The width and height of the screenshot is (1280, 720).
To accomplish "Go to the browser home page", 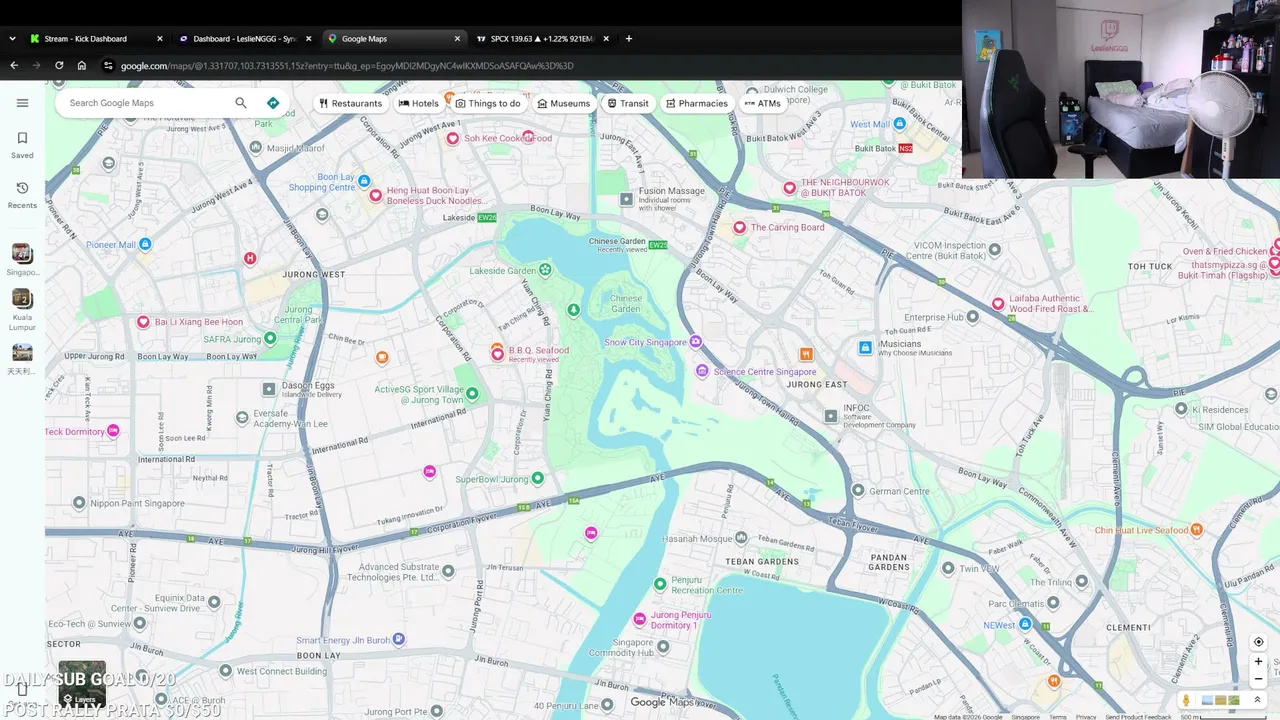I will (x=82, y=66).
